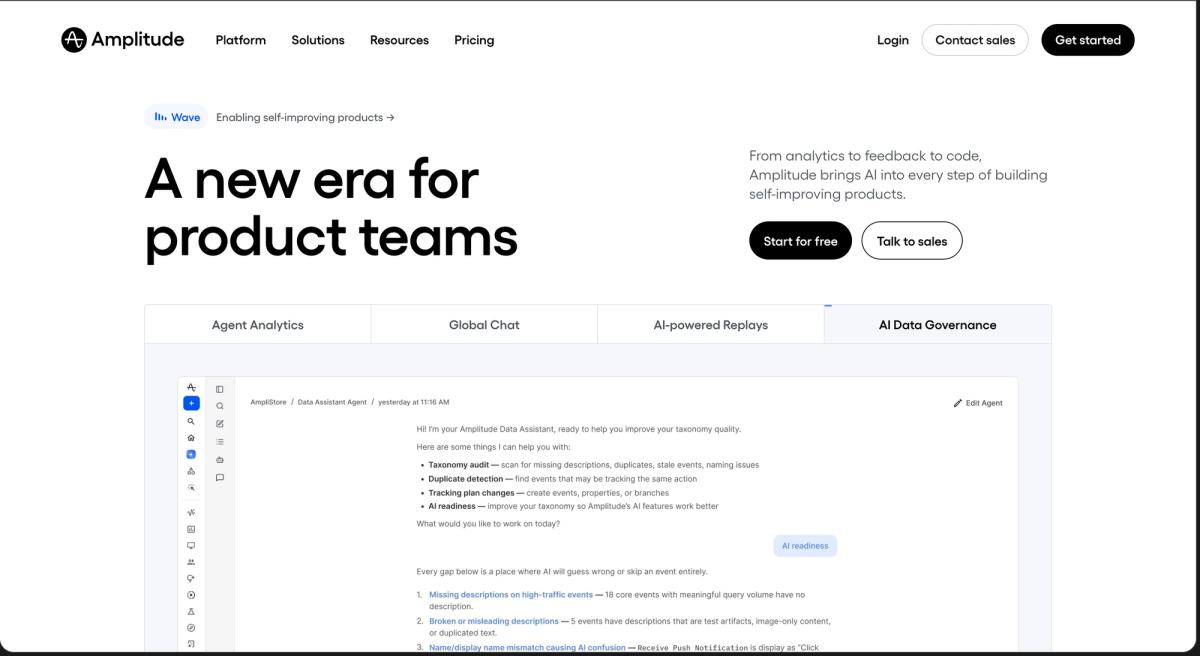Viewport: 1200px width, 656px height.
Task: Click the monitor screen icon in sidebar
Action: pyautogui.click(x=191, y=546)
